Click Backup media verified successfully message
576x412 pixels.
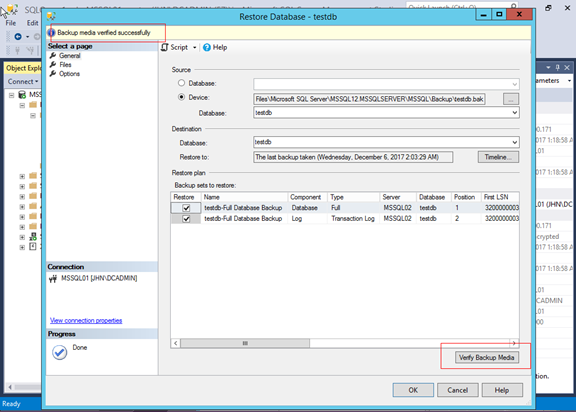click(104, 33)
